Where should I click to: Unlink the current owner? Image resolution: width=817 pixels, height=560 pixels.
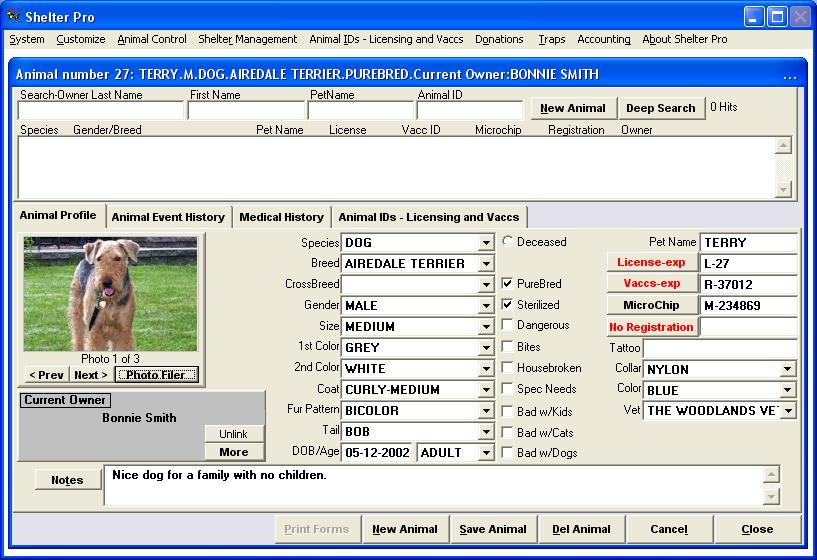point(233,433)
